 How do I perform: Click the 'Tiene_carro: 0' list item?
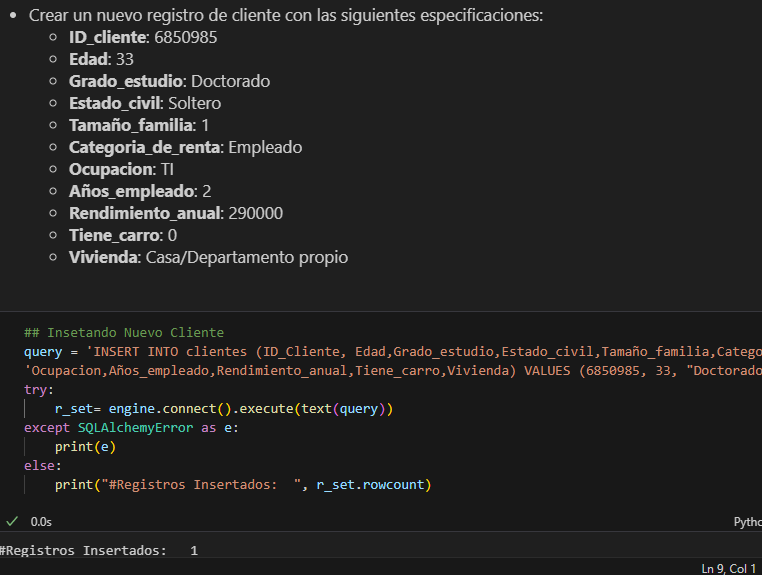123,235
